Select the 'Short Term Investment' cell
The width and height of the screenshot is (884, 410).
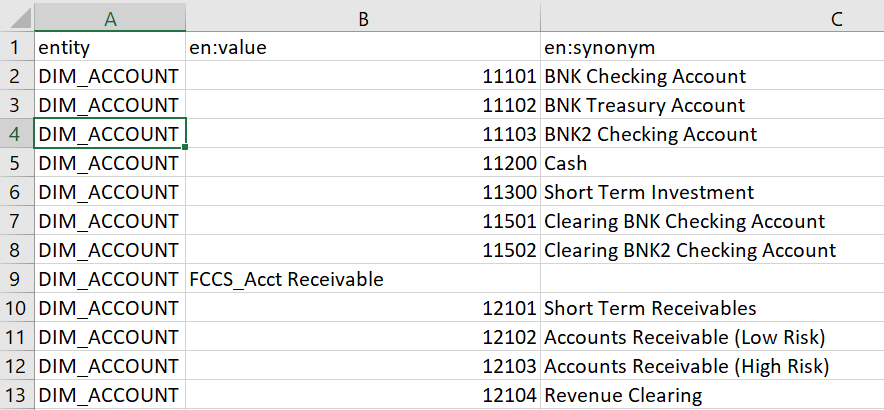tap(710, 192)
